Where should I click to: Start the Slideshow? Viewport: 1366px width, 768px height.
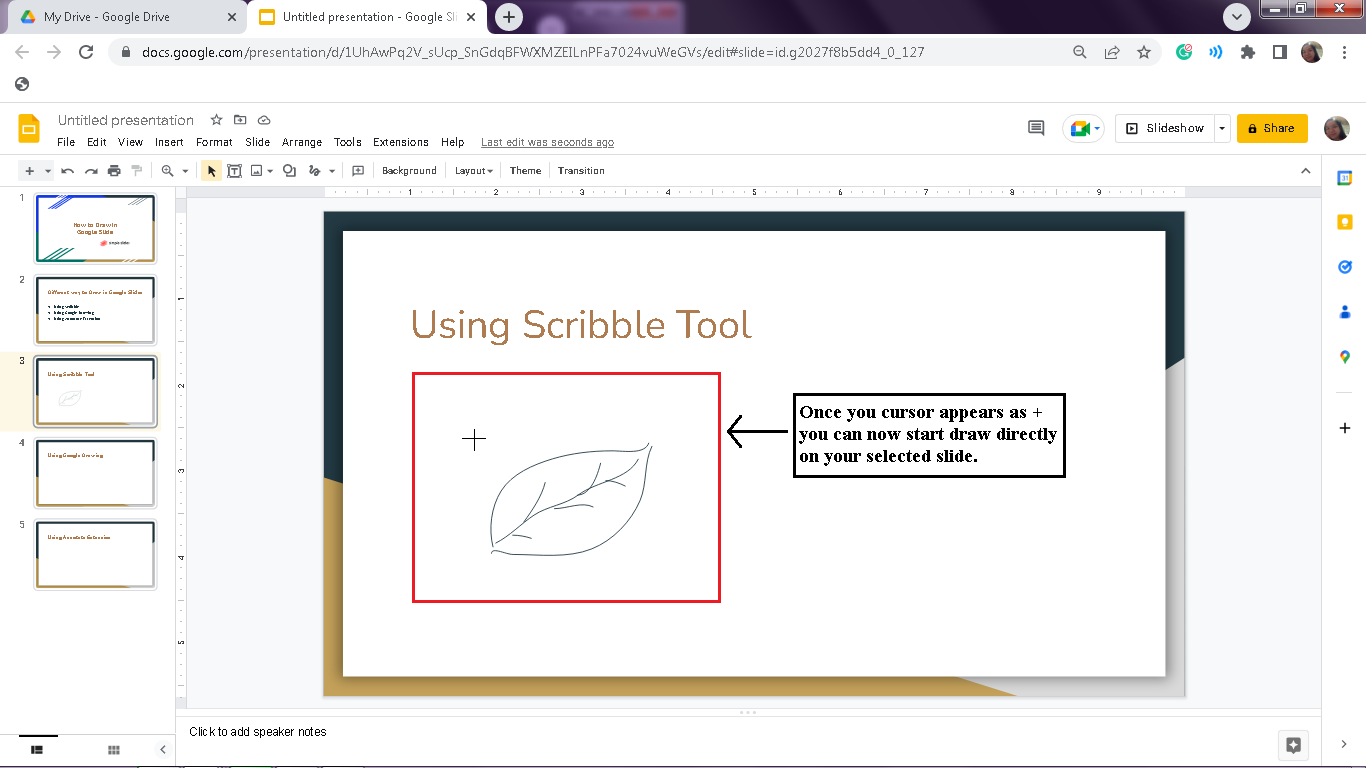[1165, 128]
